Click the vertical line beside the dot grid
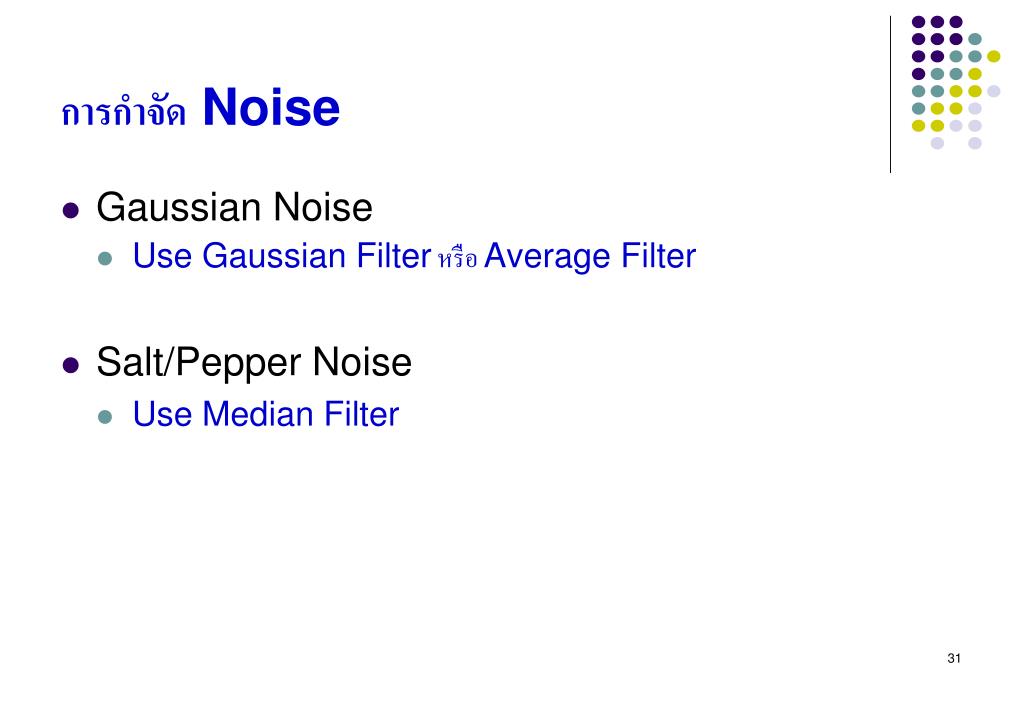 pos(891,95)
